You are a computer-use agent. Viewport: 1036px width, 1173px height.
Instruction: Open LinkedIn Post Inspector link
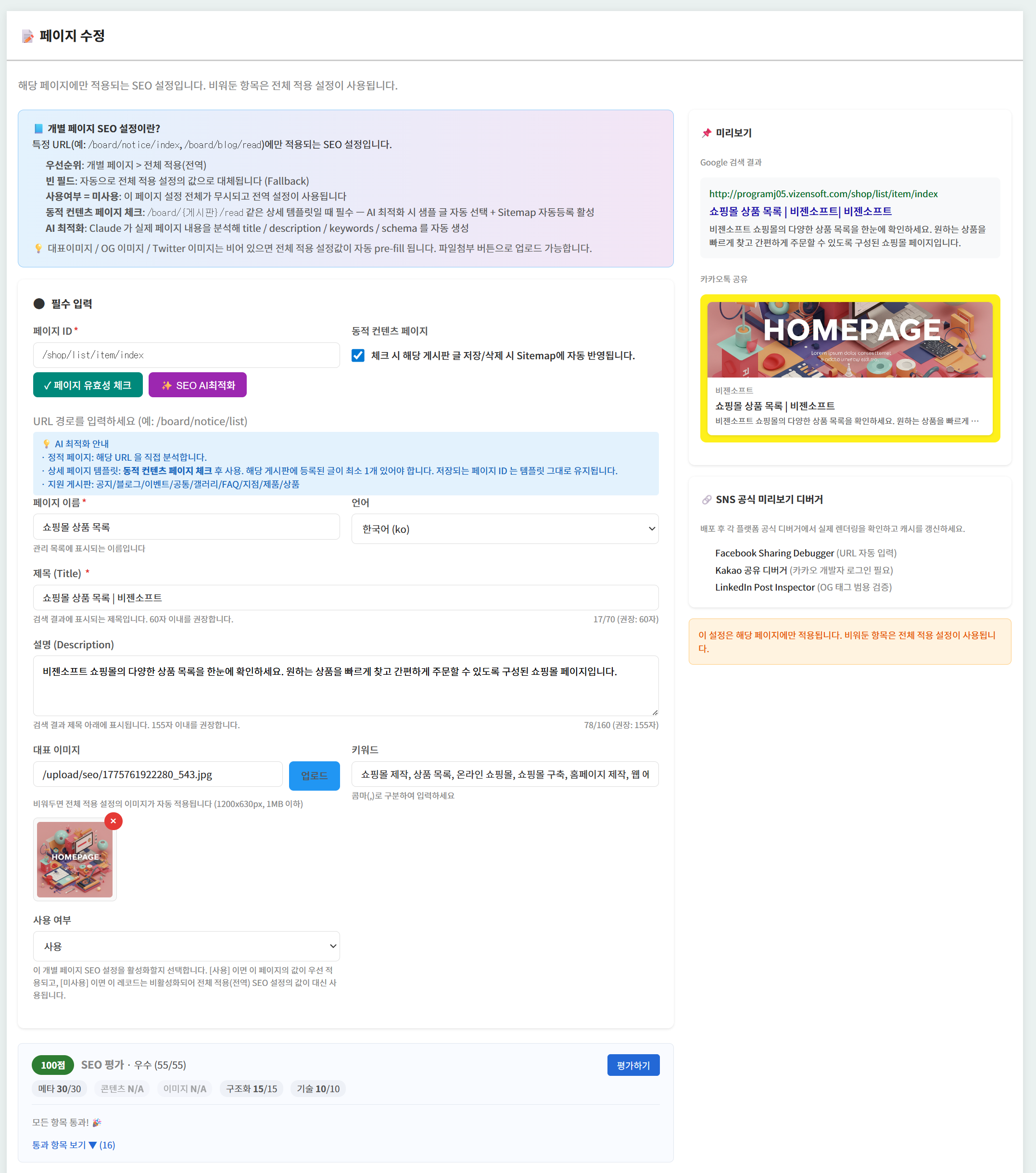point(765,587)
